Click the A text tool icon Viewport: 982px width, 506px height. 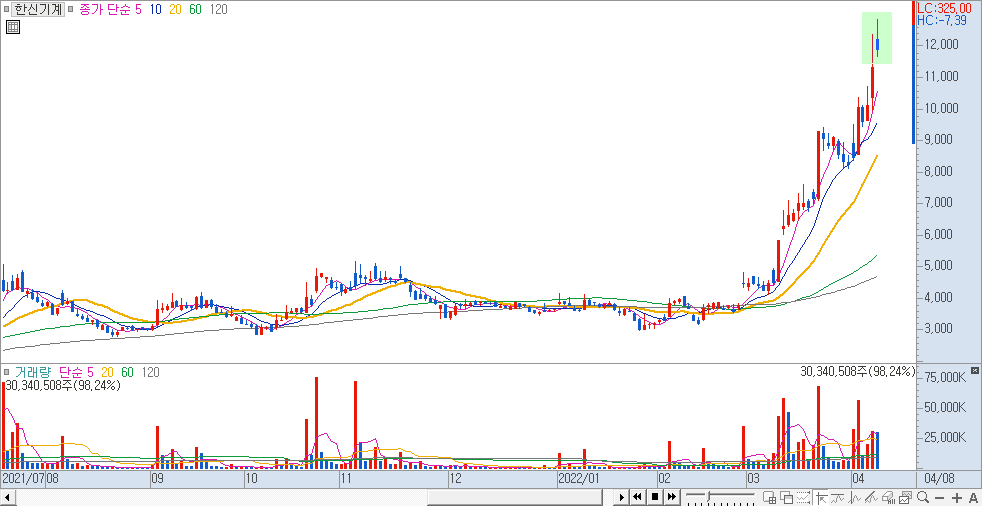tap(973, 498)
